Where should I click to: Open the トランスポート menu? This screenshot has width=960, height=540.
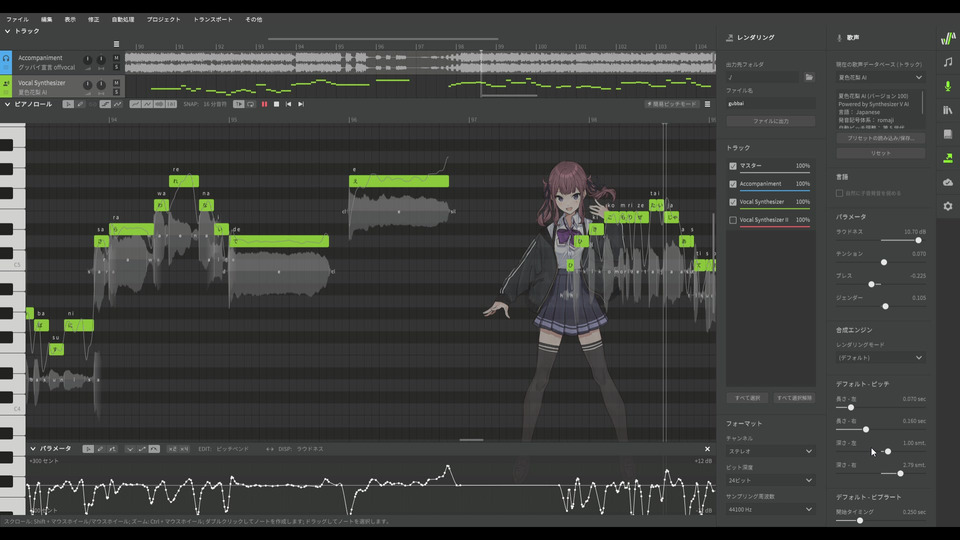coord(212,19)
